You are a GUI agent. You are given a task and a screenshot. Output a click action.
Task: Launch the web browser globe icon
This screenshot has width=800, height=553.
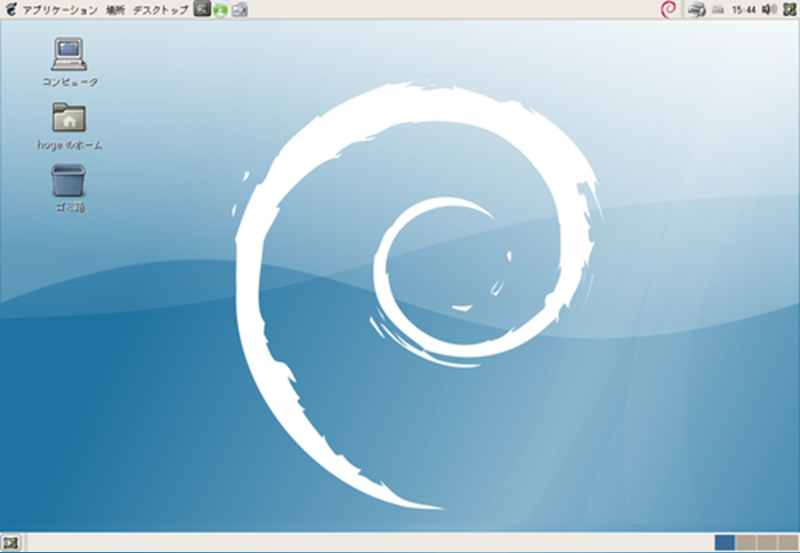(220, 9)
